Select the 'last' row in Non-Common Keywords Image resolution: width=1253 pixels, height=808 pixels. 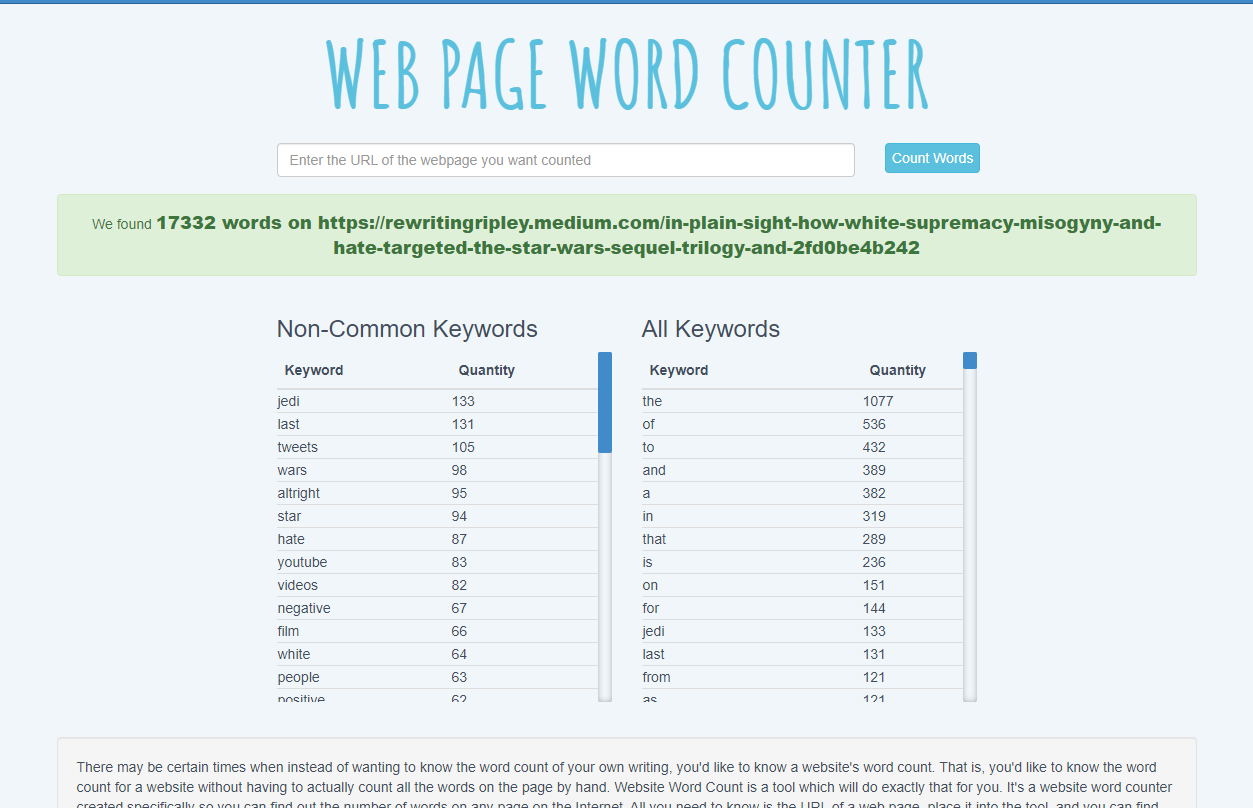coord(437,424)
